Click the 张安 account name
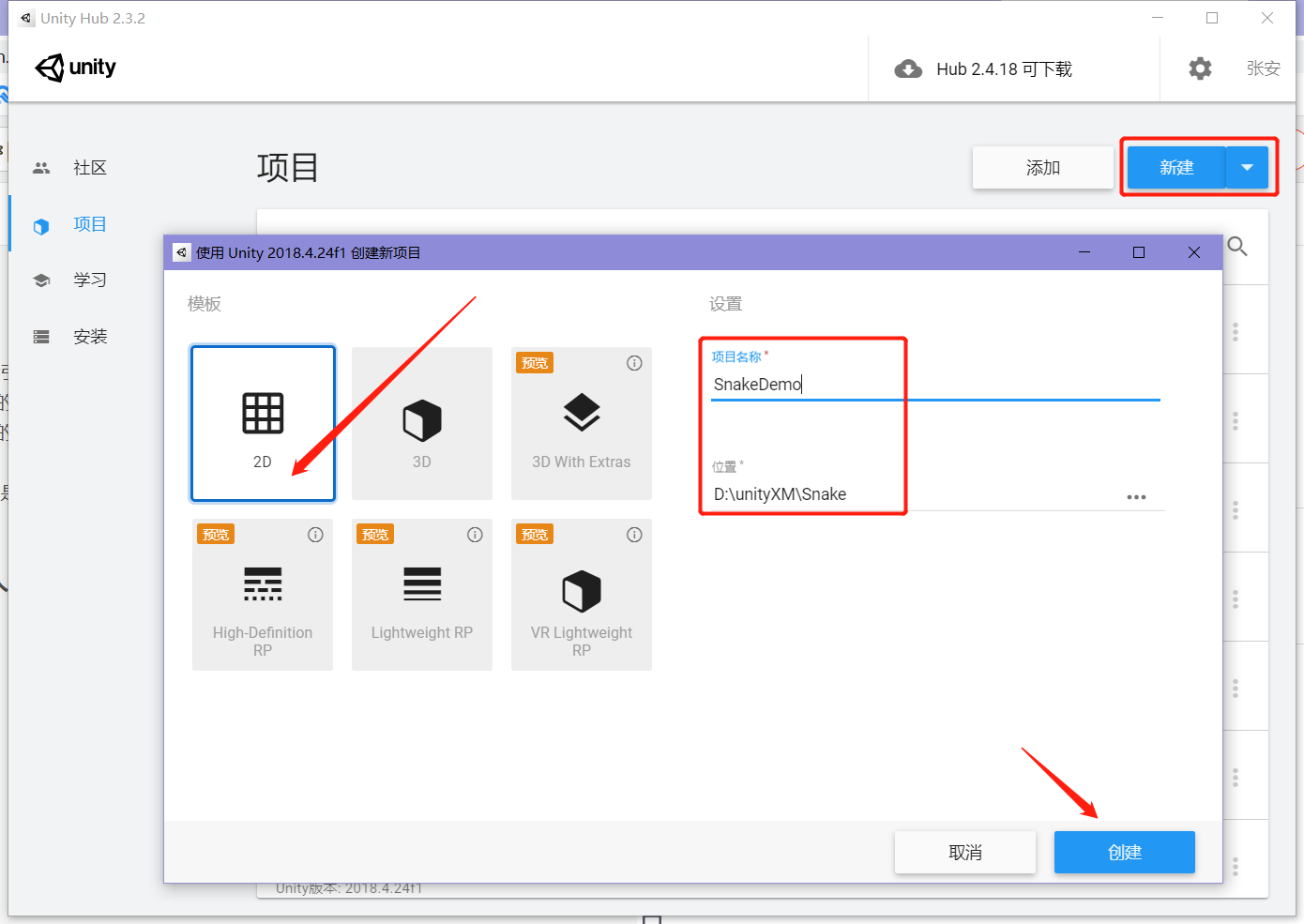The height and width of the screenshot is (924, 1304). [x=1264, y=68]
